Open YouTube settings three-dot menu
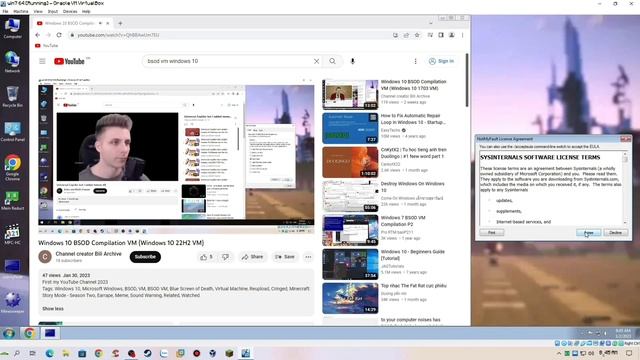 click(x=416, y=61)
